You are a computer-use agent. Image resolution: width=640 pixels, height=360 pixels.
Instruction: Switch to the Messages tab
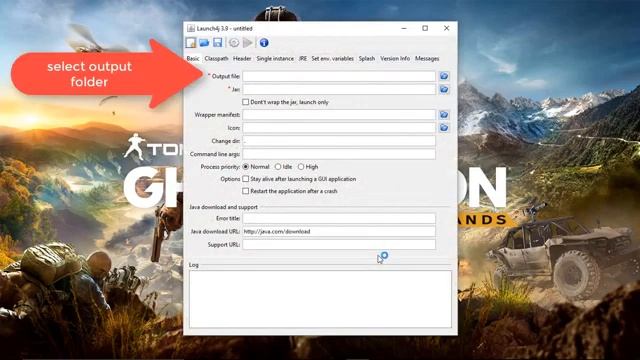[427, 58]
